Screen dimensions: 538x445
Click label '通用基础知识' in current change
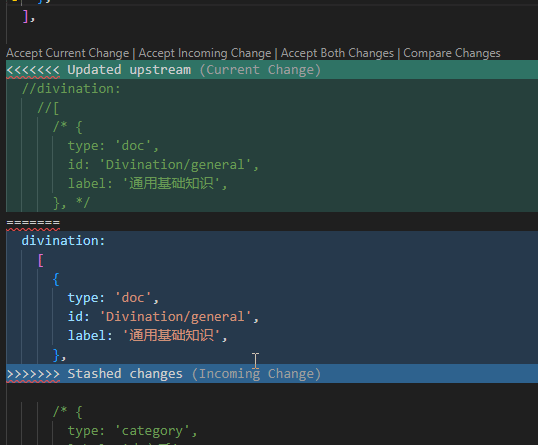pos(148,184)
